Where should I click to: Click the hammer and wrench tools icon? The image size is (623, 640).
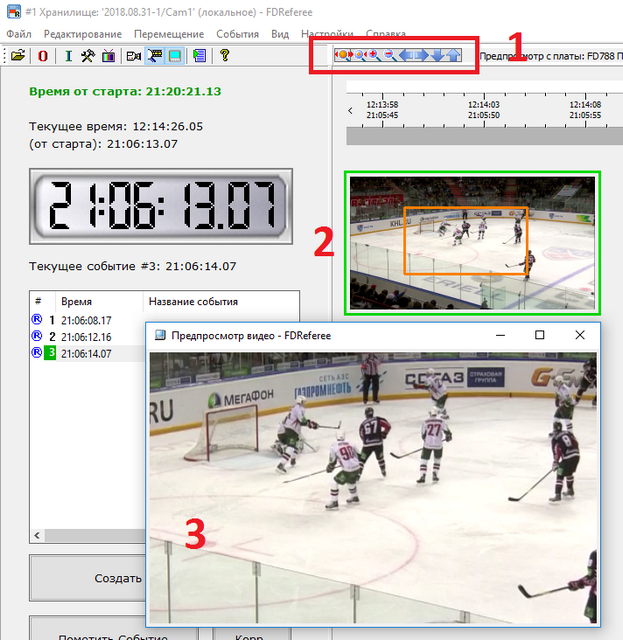(x=87, y=56)
